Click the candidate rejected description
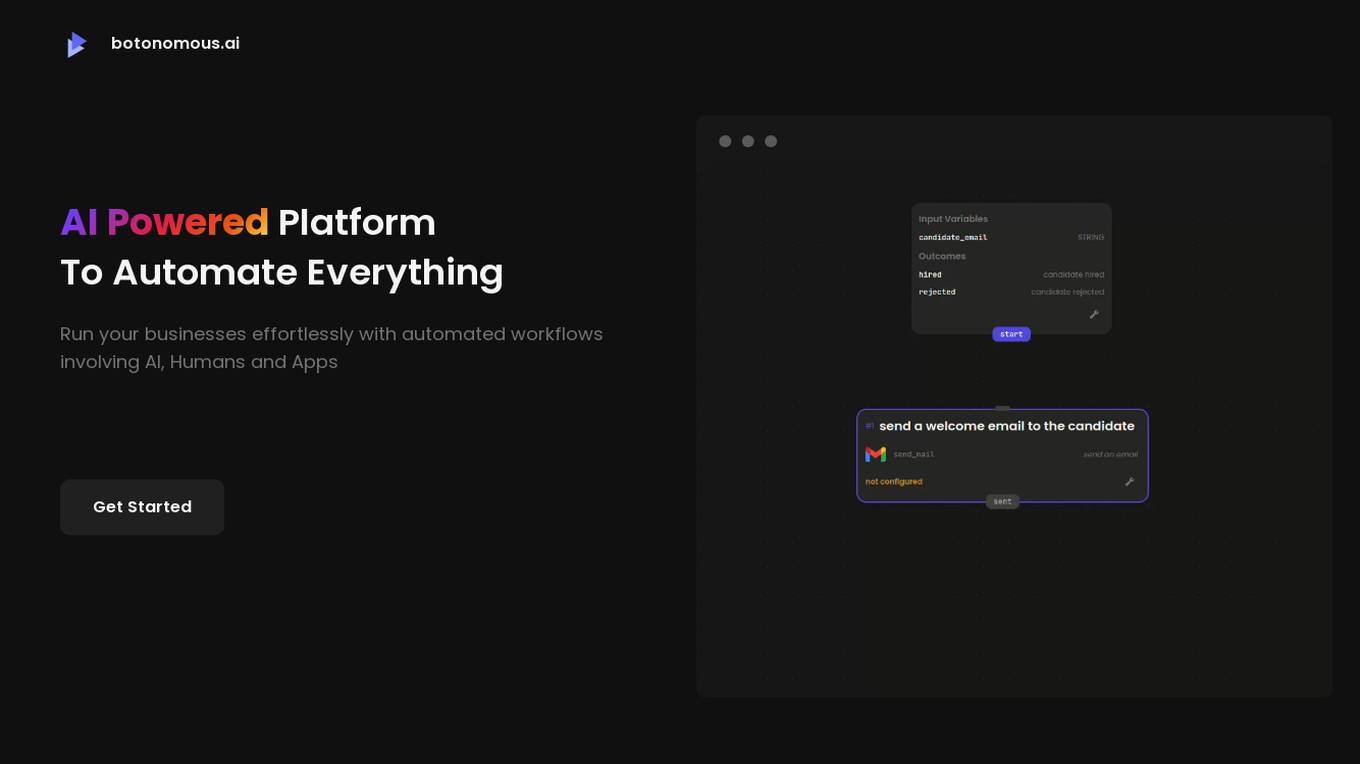The image size is (1360, 764). click(1068, 292)
